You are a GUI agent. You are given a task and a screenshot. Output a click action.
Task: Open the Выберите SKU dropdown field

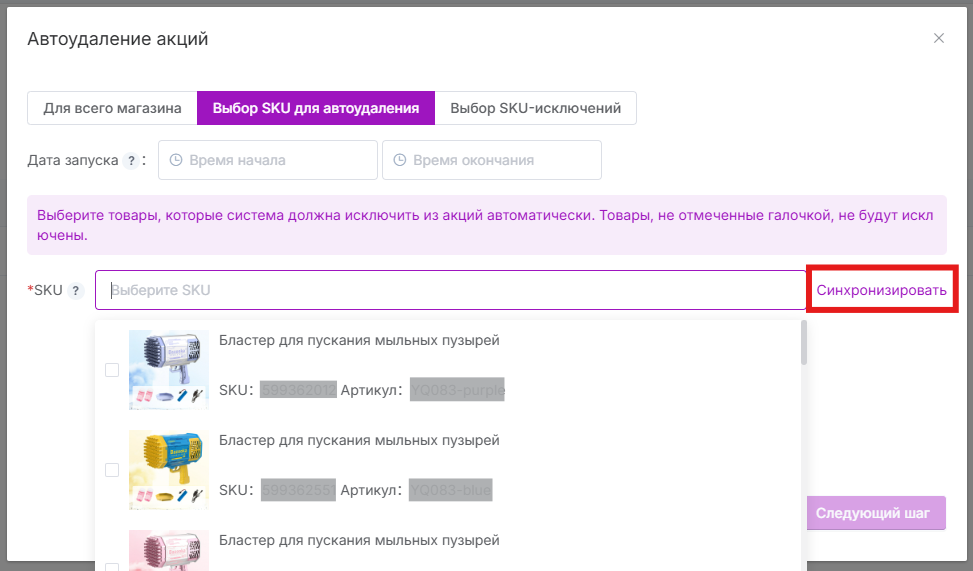pyautogui.click(x=450, y=290)
